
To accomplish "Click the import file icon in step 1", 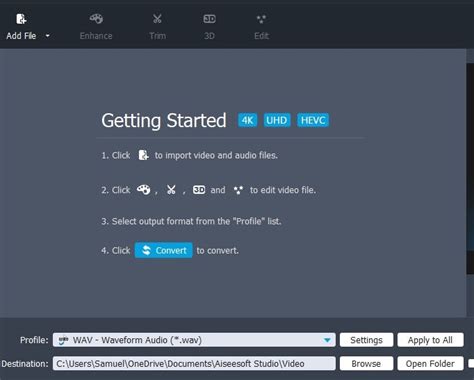I will pyautogui.click(x=143, y=155).
